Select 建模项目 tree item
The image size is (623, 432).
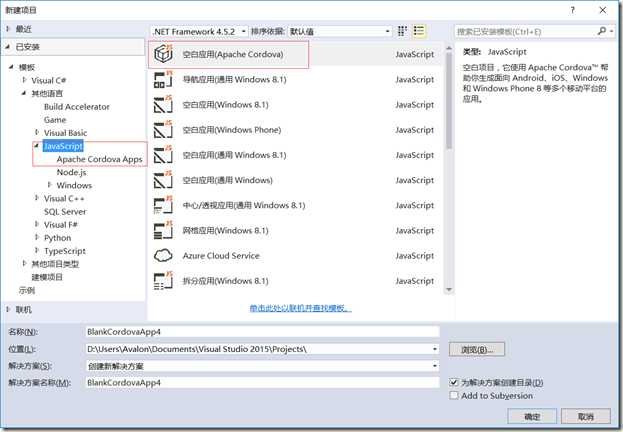pyautogui.click(x=47, y=277)
